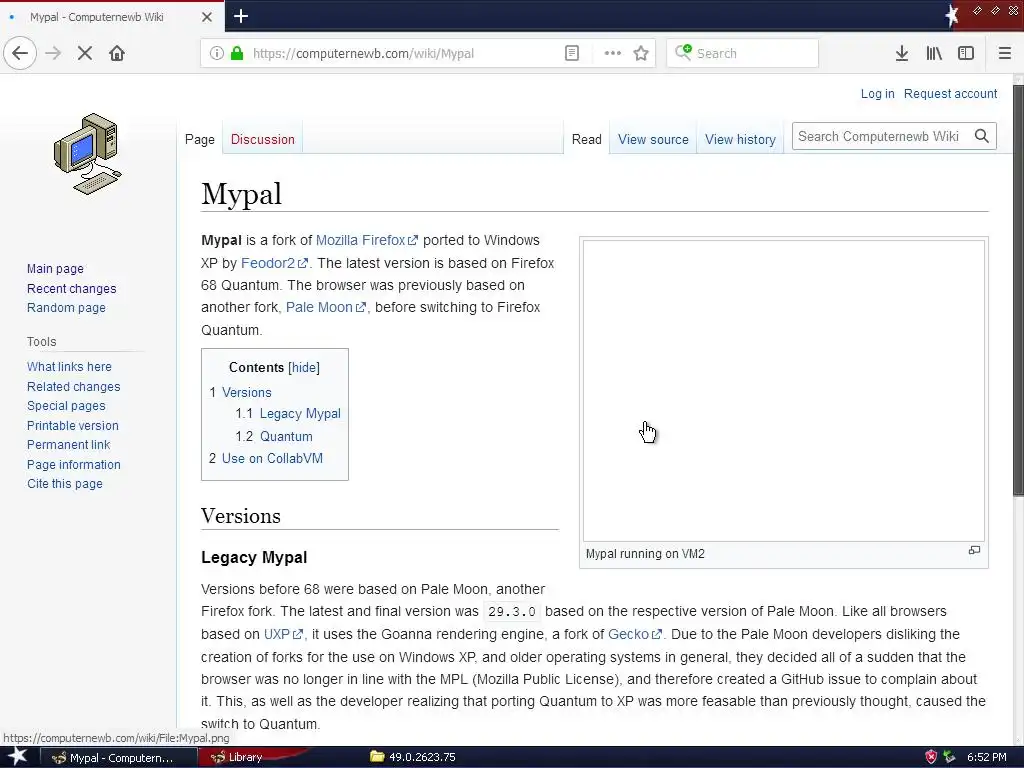Open Cite this page link
1024x768 pixels.
pyautogui.click(x=65, y=484)
